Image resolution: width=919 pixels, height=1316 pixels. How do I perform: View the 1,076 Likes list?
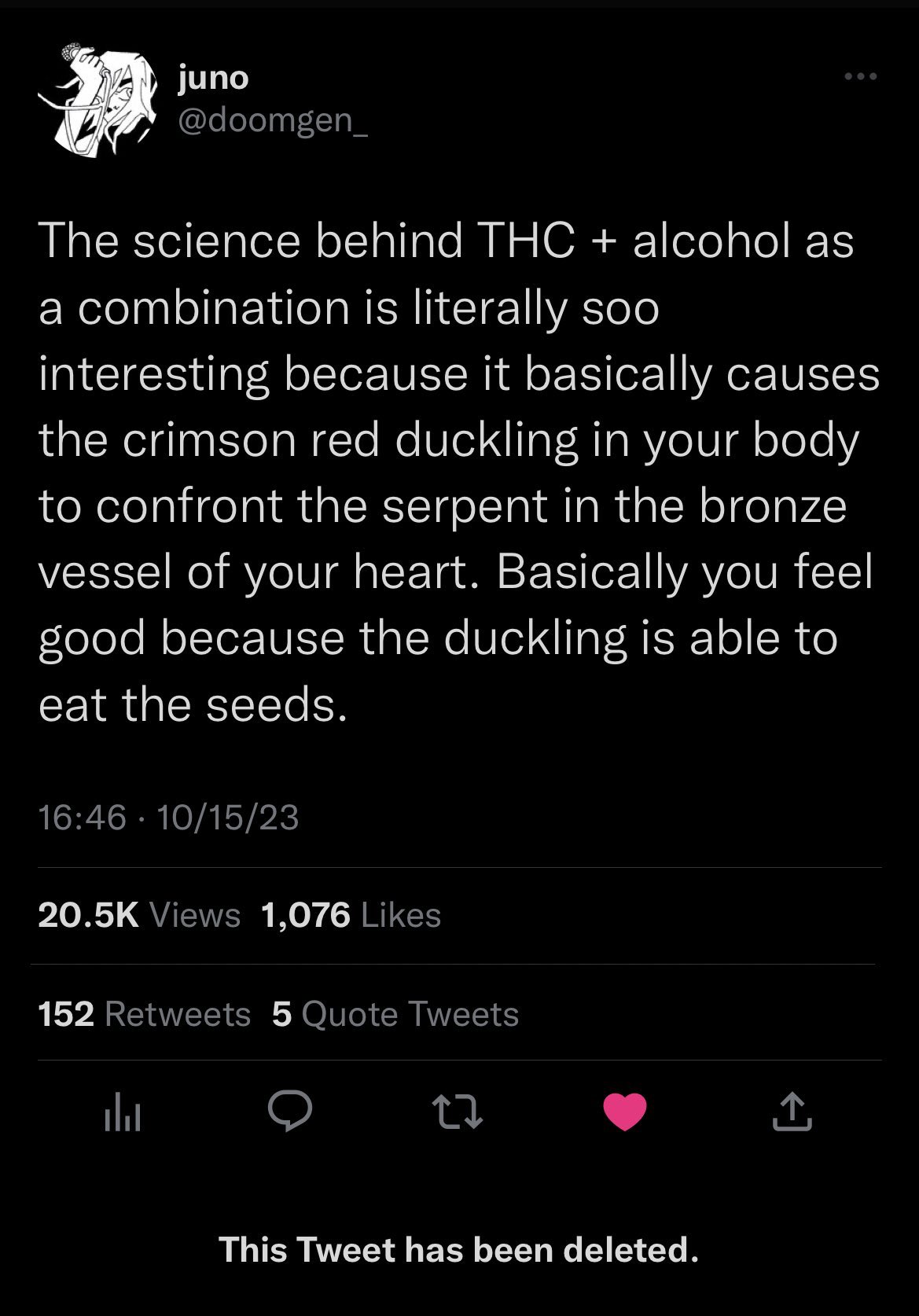click(x=351, y=915)
